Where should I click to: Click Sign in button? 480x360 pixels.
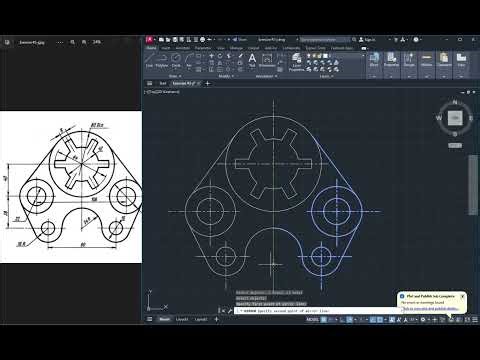[367, 40]
